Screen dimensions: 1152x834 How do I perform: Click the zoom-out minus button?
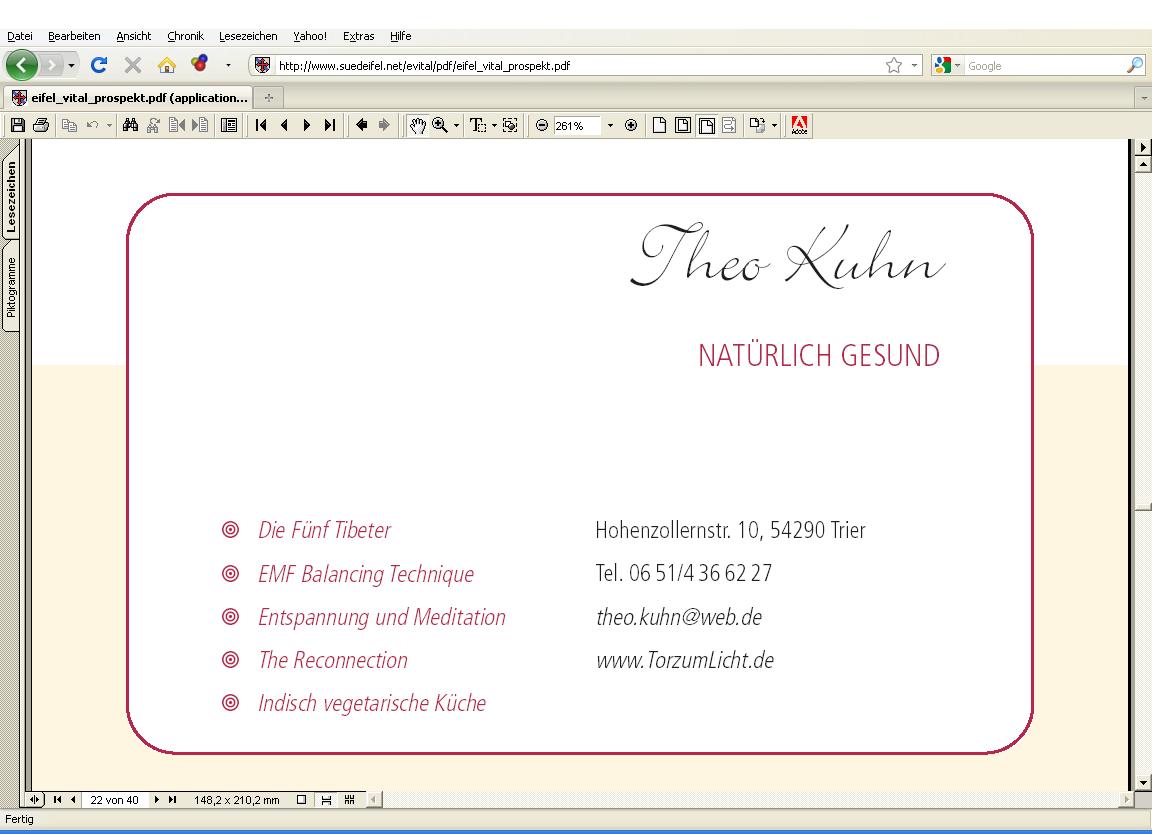click(x=542, y=125)
